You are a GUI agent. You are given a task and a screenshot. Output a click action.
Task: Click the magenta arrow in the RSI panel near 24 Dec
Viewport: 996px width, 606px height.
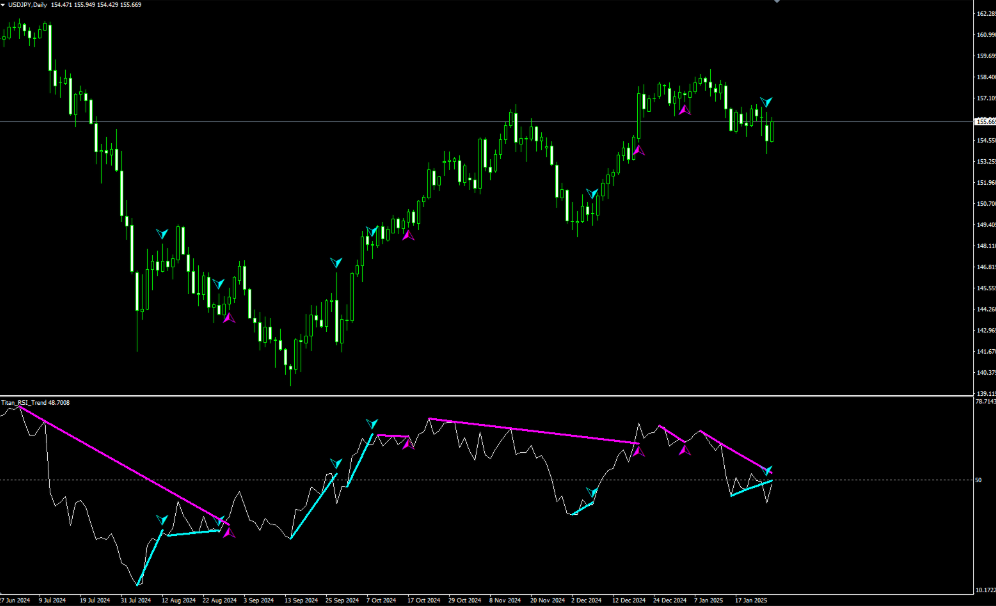click(686, 451)
